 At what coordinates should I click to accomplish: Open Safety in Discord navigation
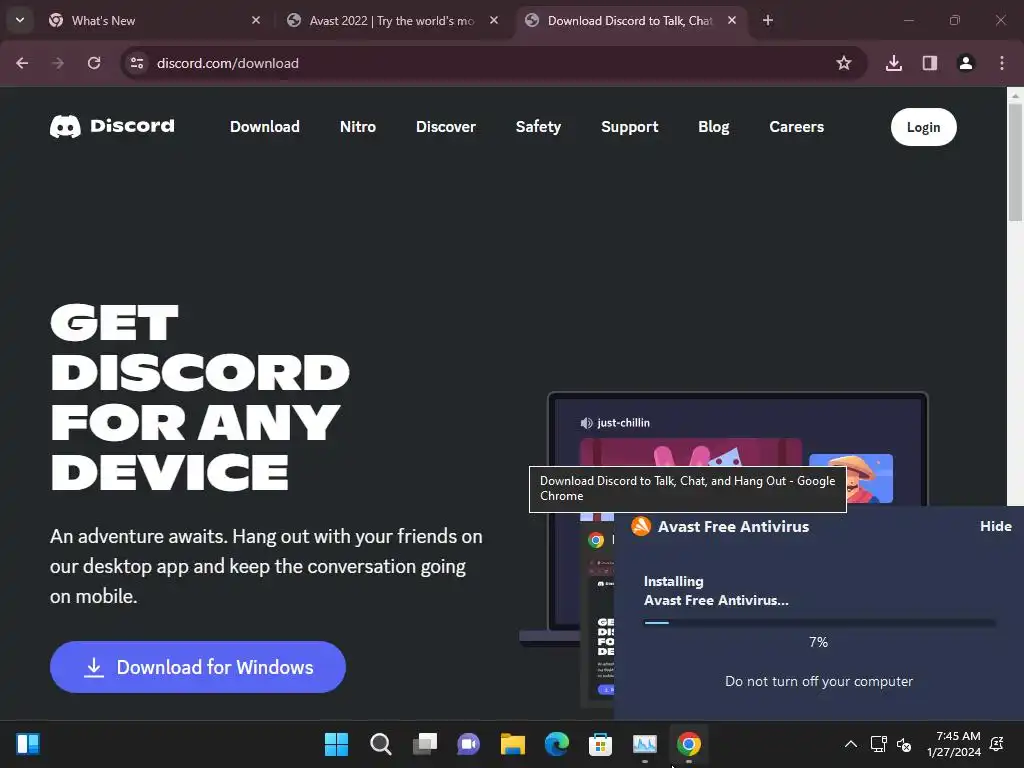538,127
